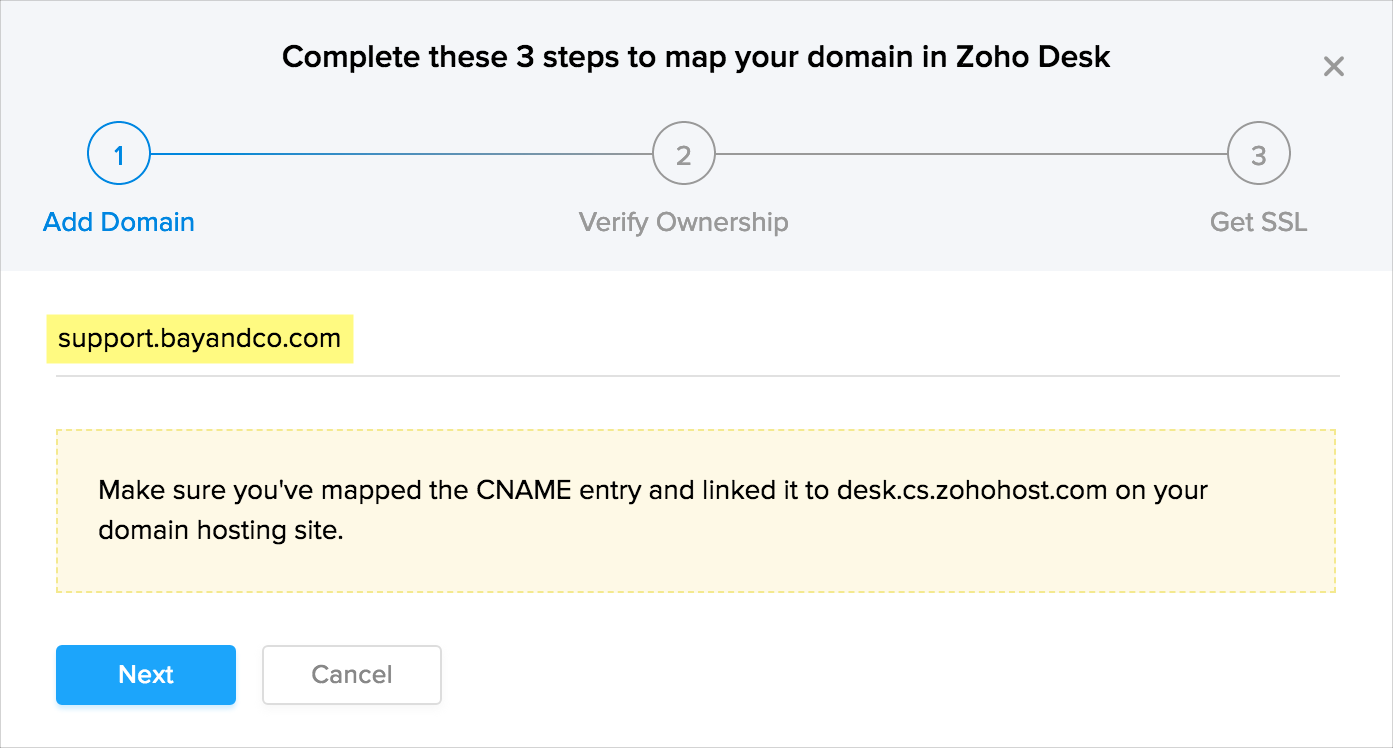Click "domain hosting site." in the notice

point(220,531)
